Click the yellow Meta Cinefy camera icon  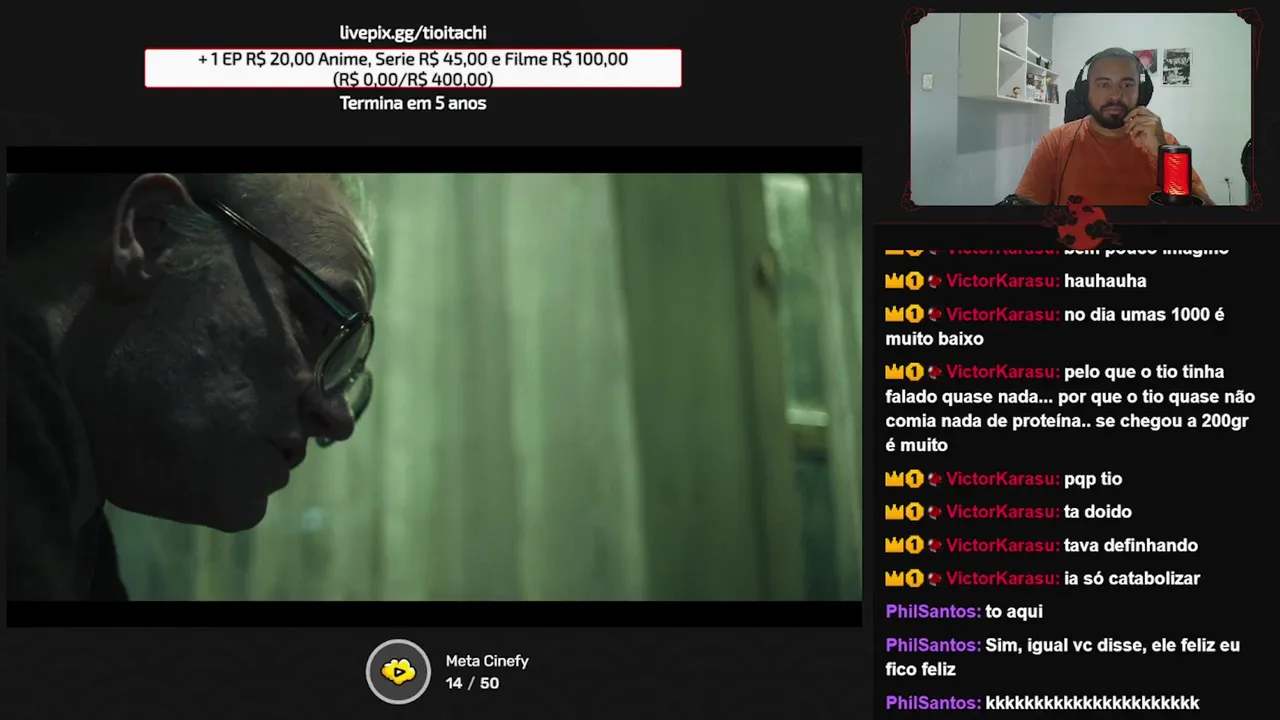coord(398,671)
